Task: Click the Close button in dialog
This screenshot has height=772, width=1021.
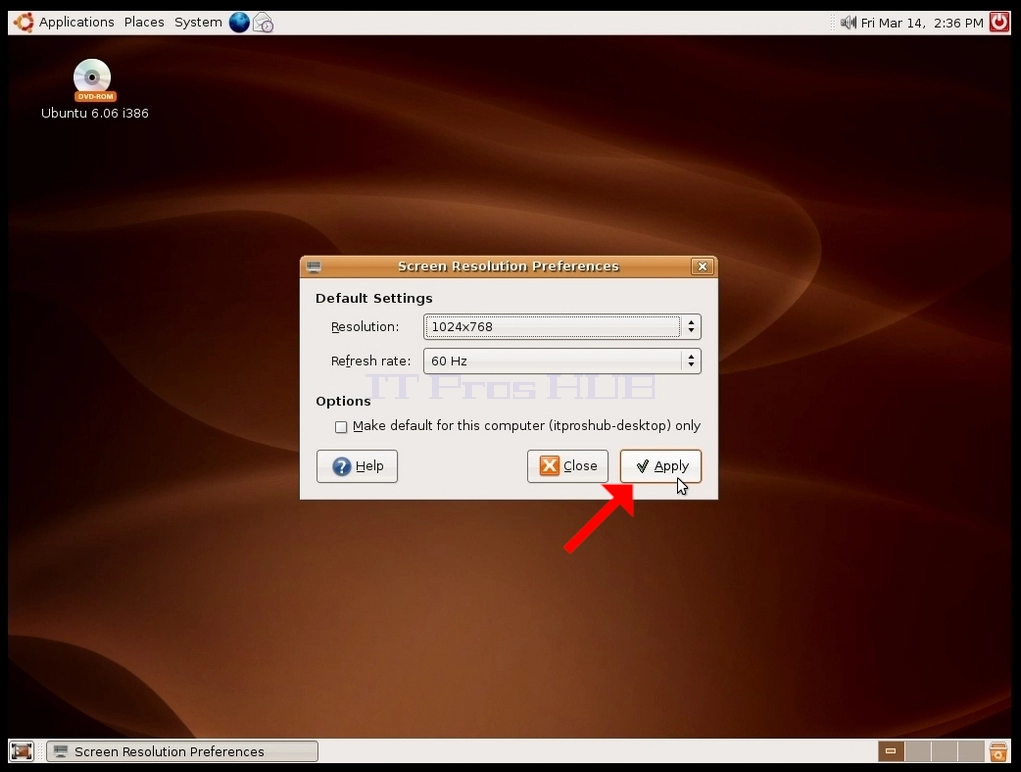Action: [568, 466]
